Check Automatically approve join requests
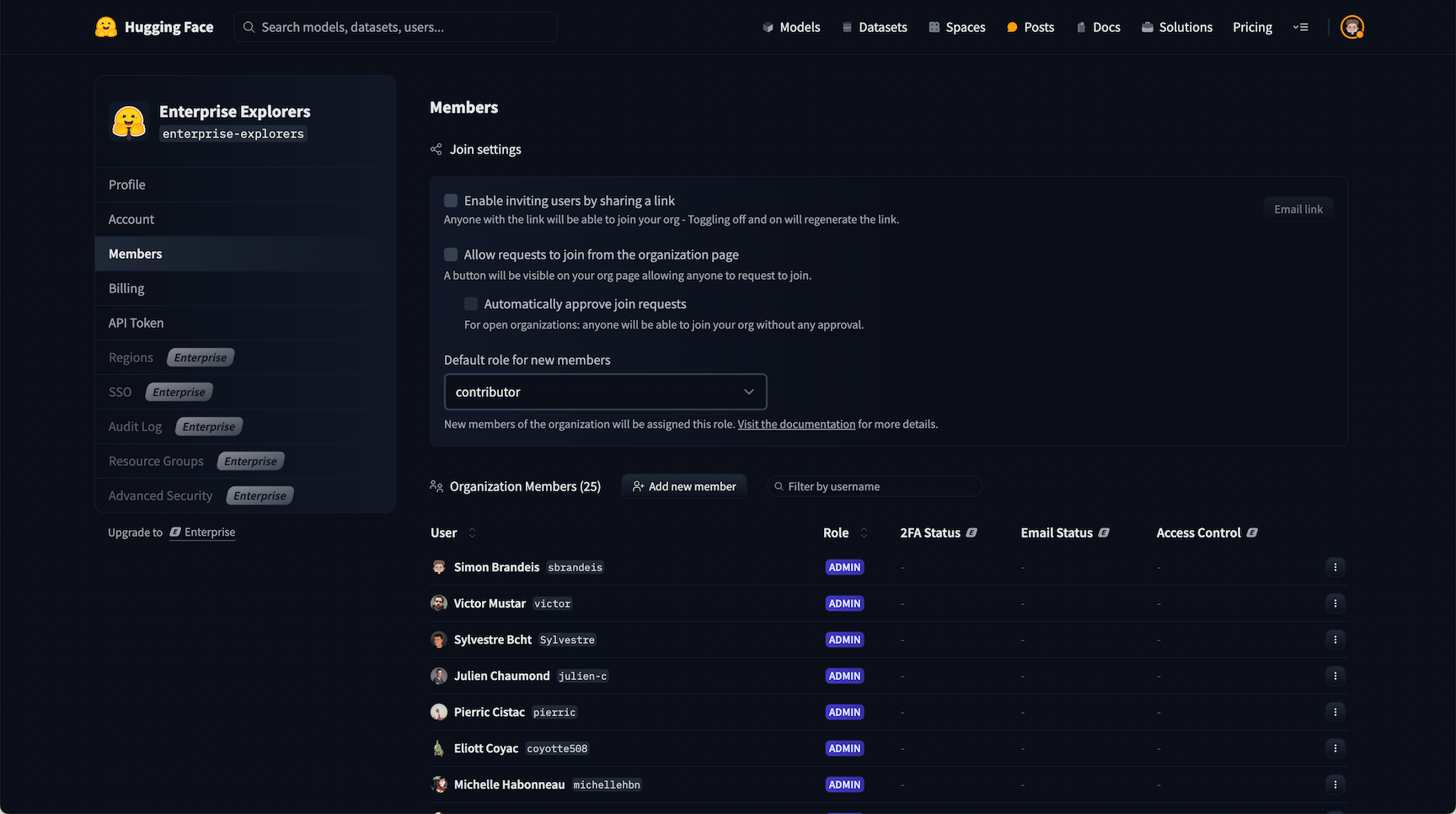The height and width of the screenshot is (814, 1456). [x=471, y=304]
